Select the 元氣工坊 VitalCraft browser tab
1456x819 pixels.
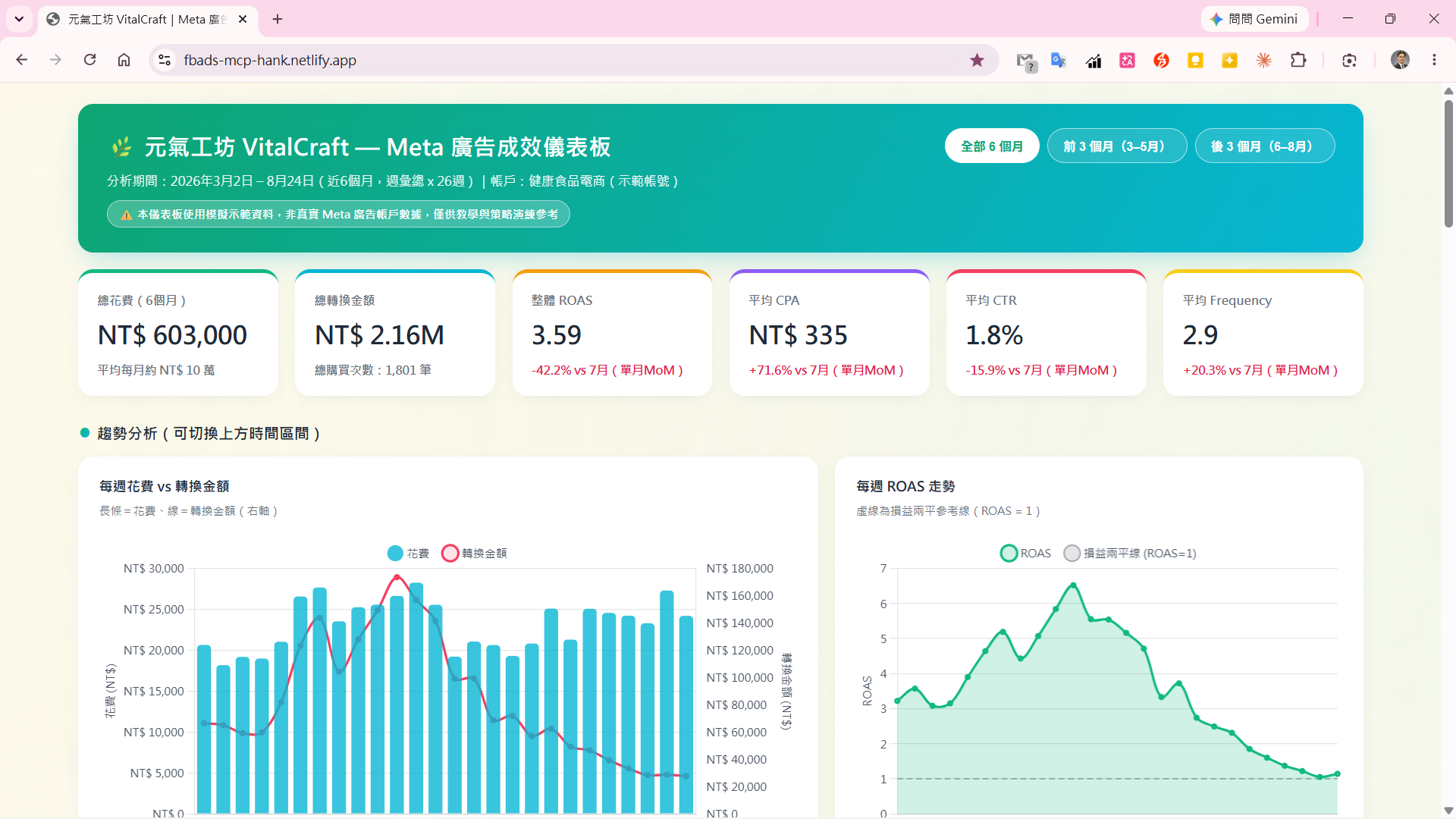point(148,19)
